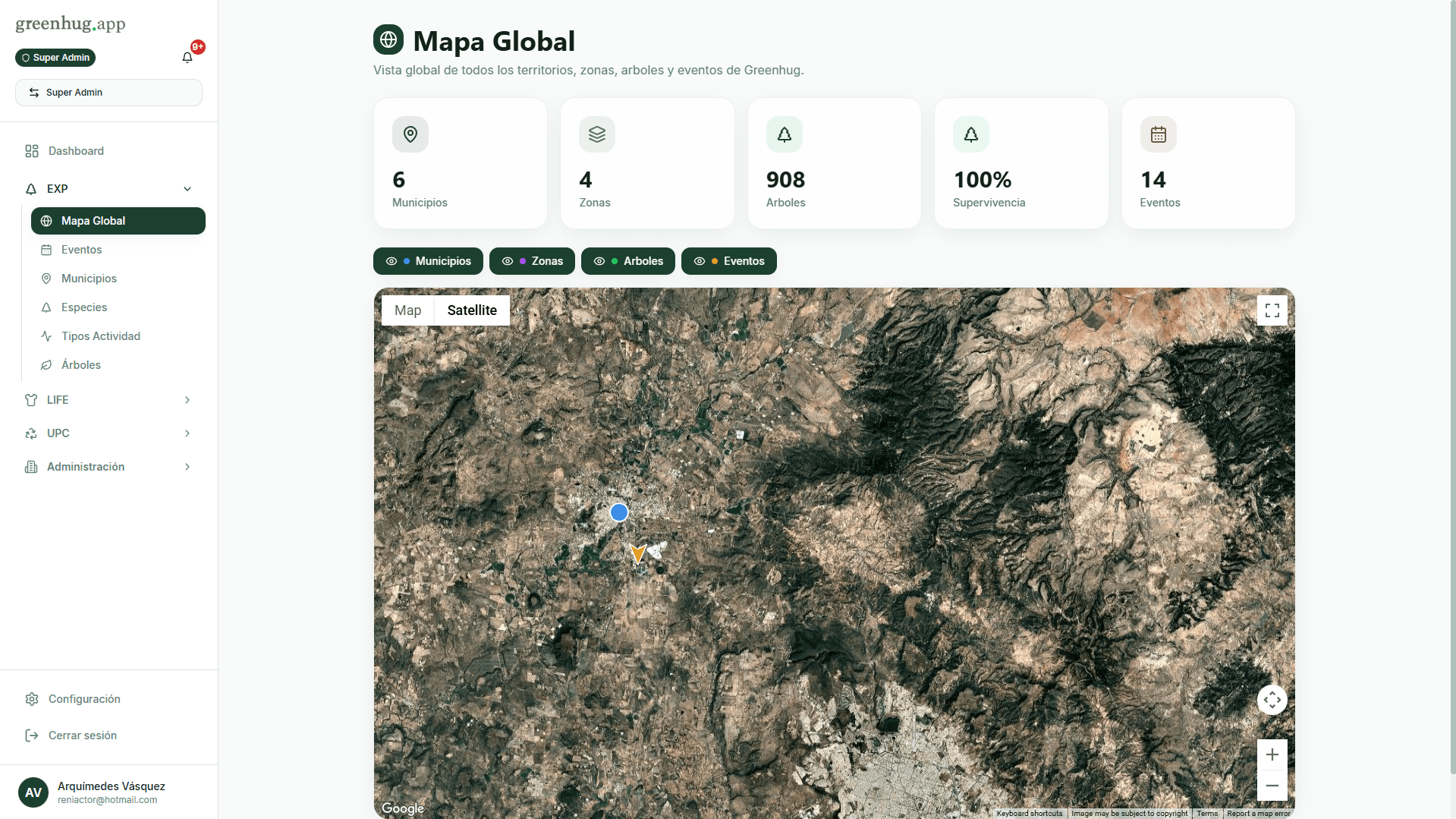
Task: Select the Especies tree icon
Action: coord(46,307)
